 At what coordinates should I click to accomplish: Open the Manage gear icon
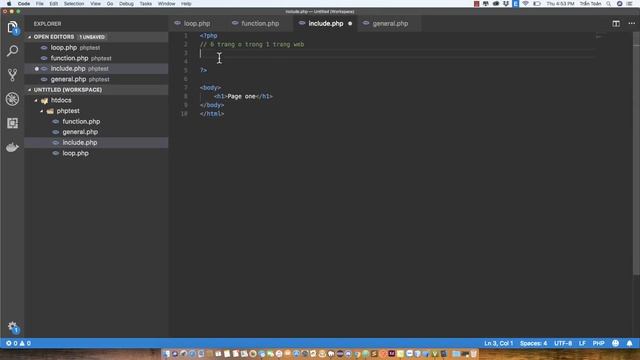point(12,327)
